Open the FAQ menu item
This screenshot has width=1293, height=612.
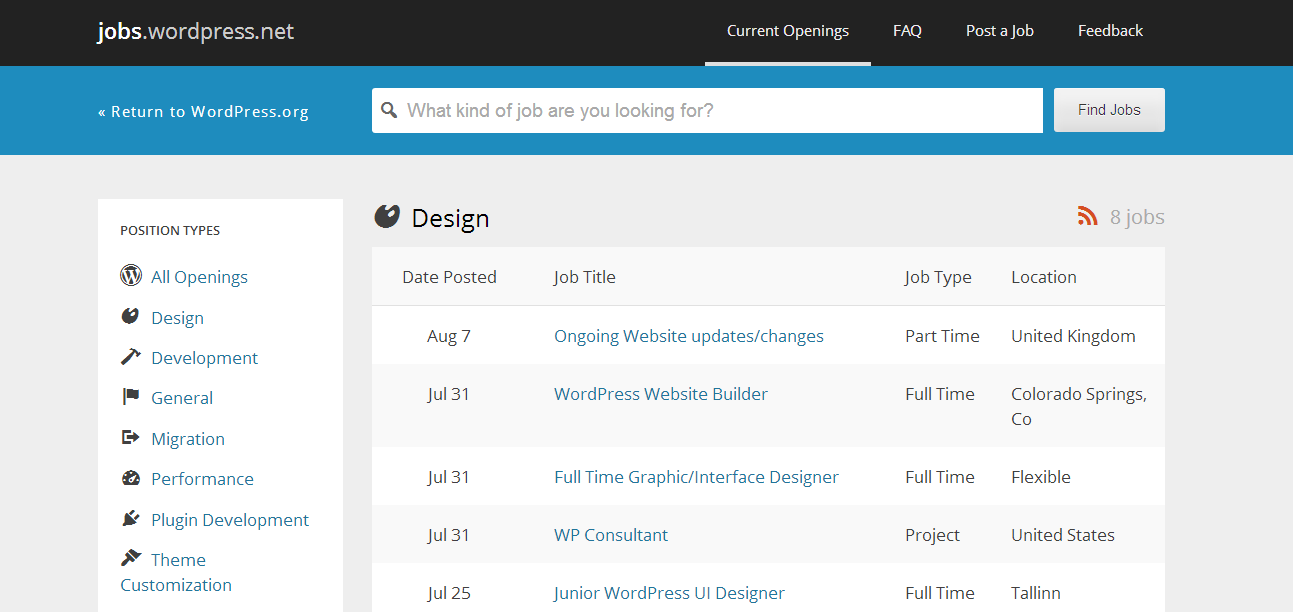pos(907,31)
